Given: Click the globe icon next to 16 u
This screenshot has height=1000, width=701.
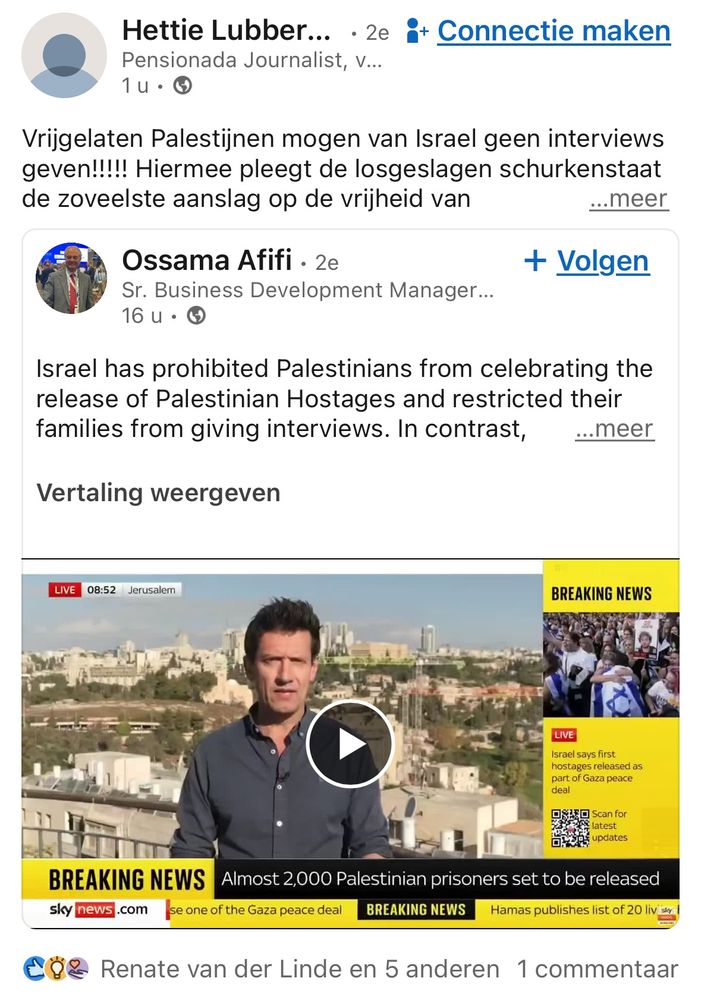Looking at the screenshot, I should (x=196, y=315).
